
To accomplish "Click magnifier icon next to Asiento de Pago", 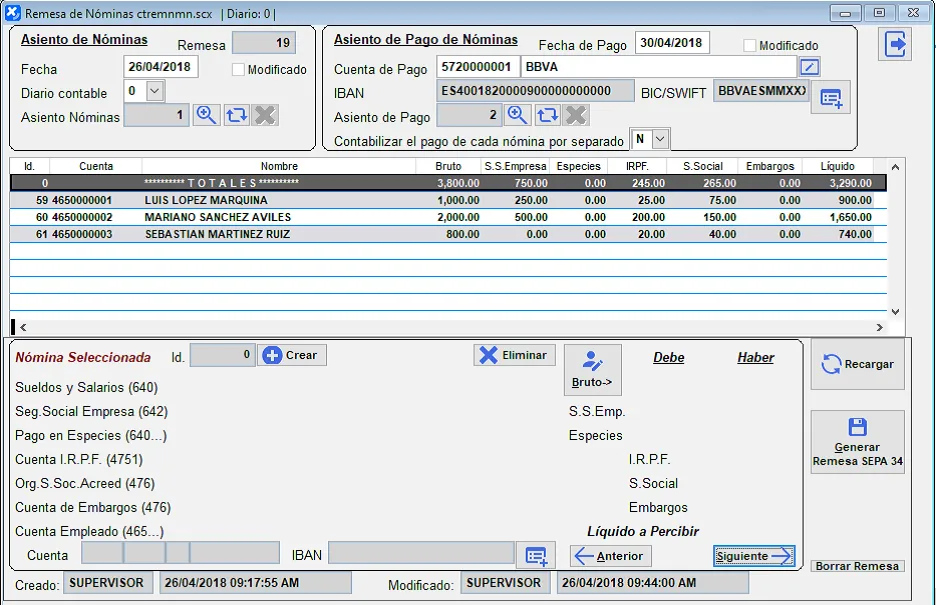I will [x=518, y=115].
